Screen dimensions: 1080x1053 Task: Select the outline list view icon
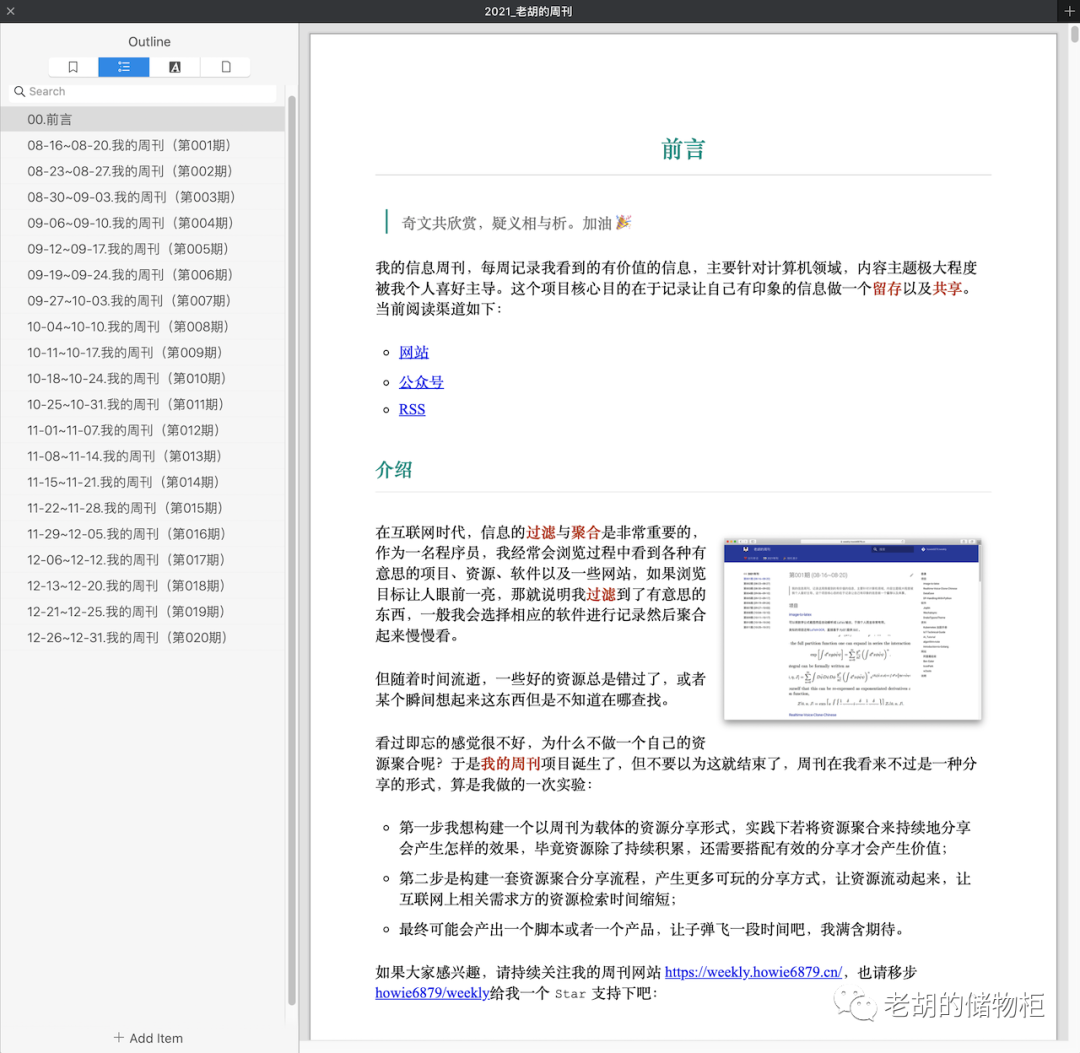point(123,66)
